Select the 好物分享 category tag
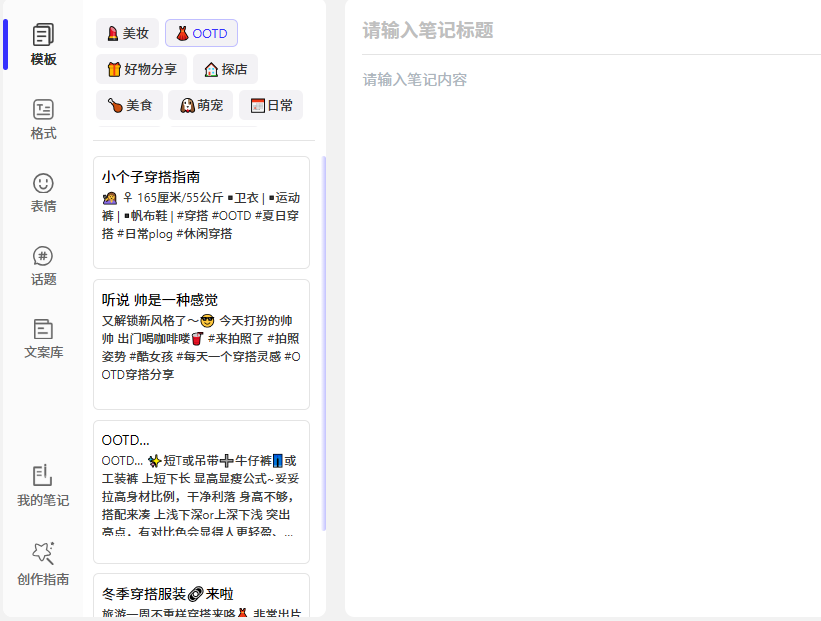Viewport: 821px width, 621px height. pyautogui.click(x=141, y=69)
